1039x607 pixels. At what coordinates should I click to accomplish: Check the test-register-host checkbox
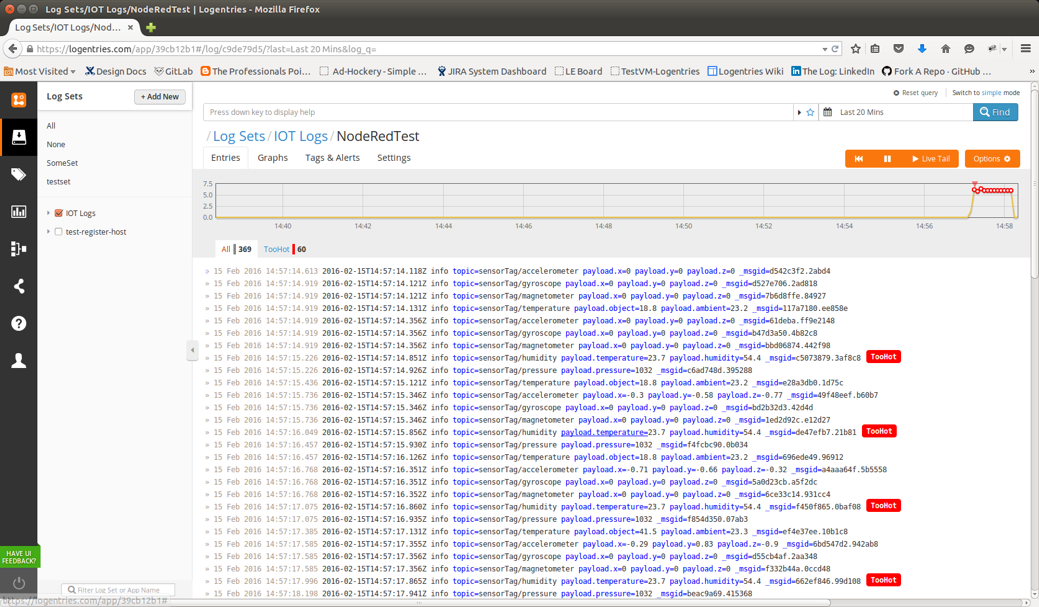(x=59, y=232)
